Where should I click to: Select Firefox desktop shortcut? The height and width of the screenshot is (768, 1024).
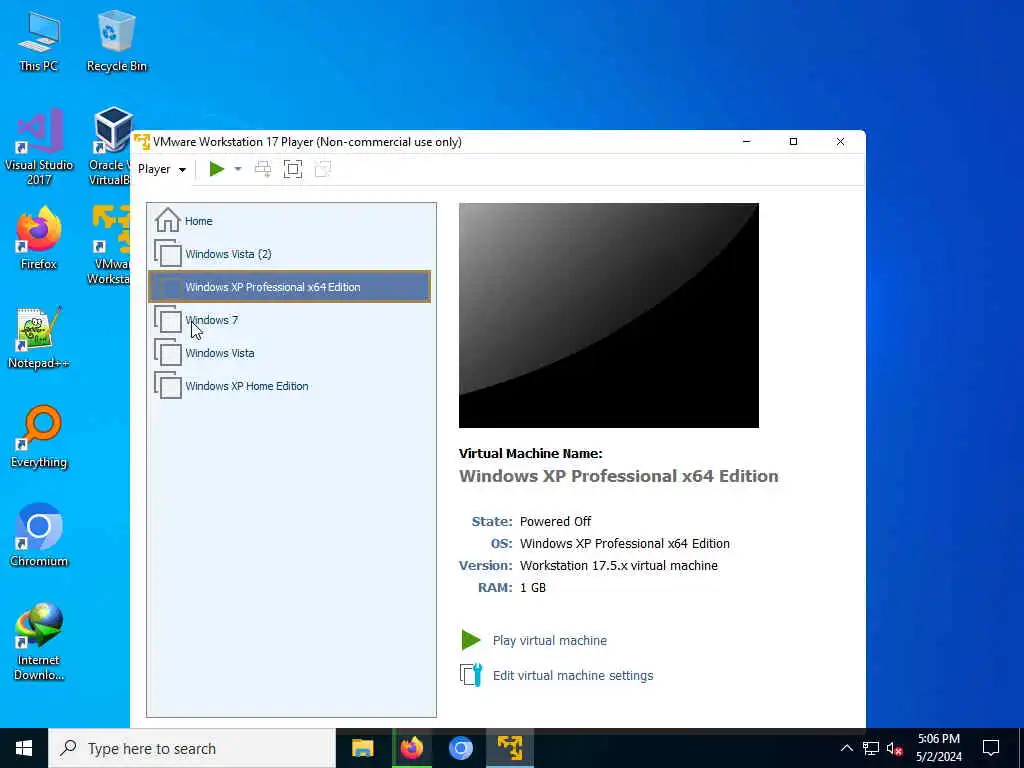click(x=39, y=238)
